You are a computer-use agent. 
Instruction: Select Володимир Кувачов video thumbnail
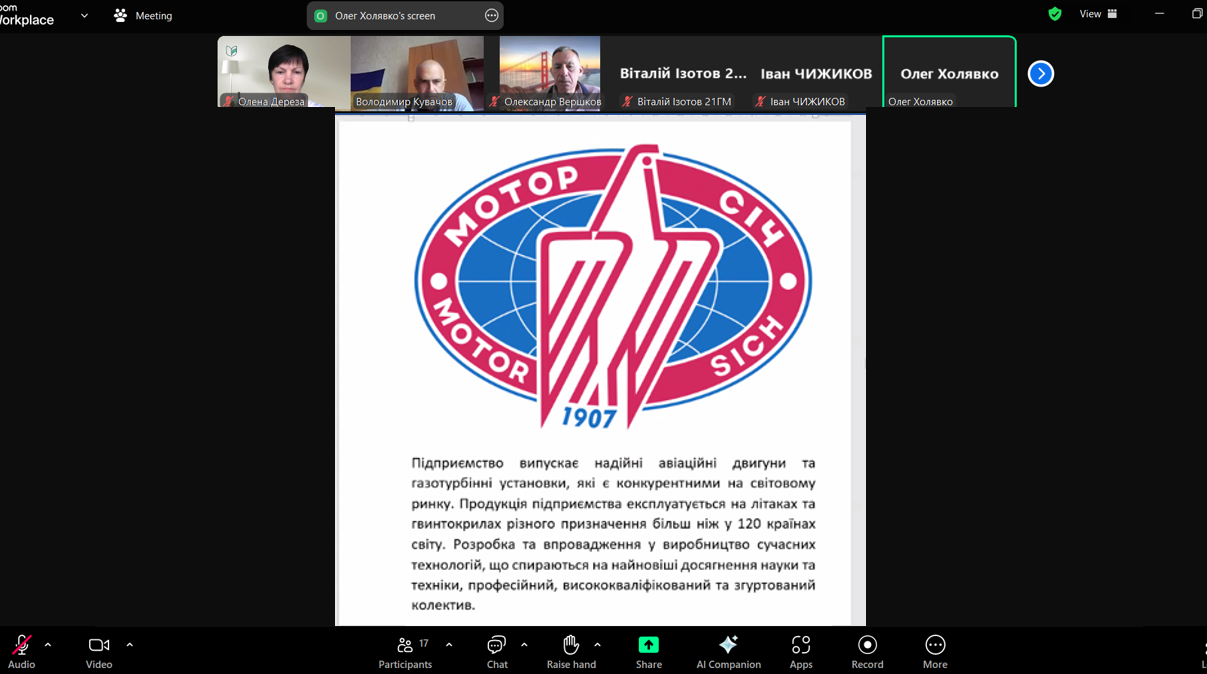click(x=417, y=72)
